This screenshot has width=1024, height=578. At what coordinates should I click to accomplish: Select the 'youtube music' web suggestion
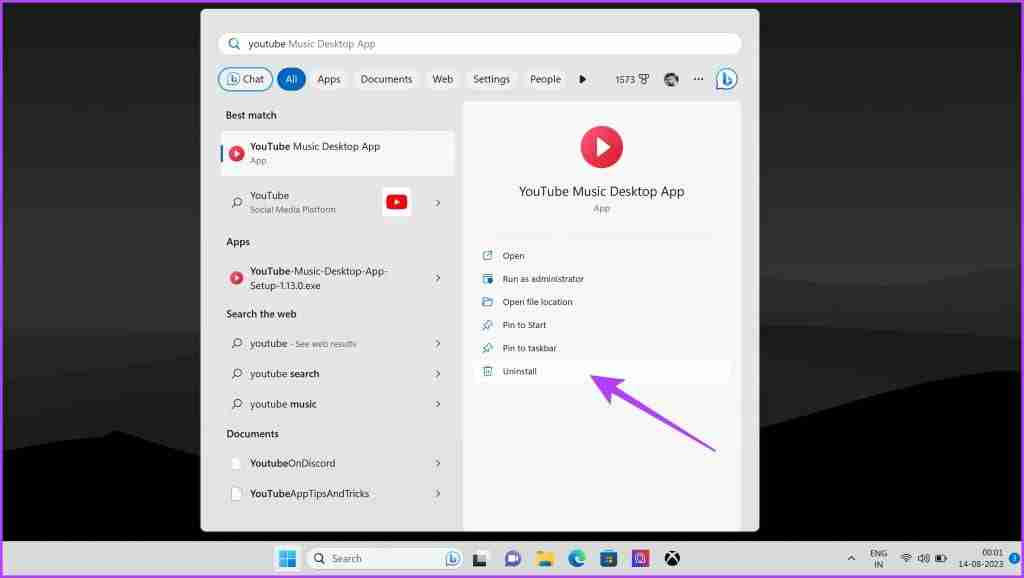pos(337,404)
